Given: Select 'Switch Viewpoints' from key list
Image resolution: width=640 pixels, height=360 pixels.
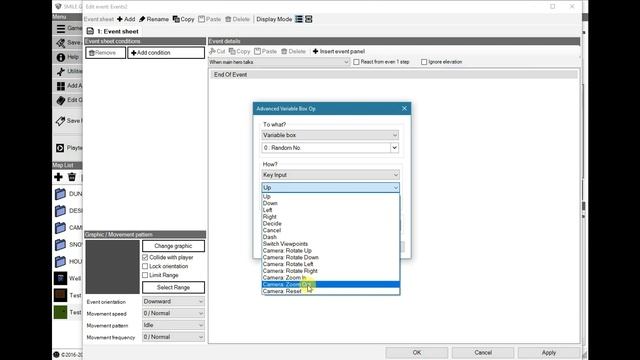Looking at the screenshot, I should click(x=331, y=244).
